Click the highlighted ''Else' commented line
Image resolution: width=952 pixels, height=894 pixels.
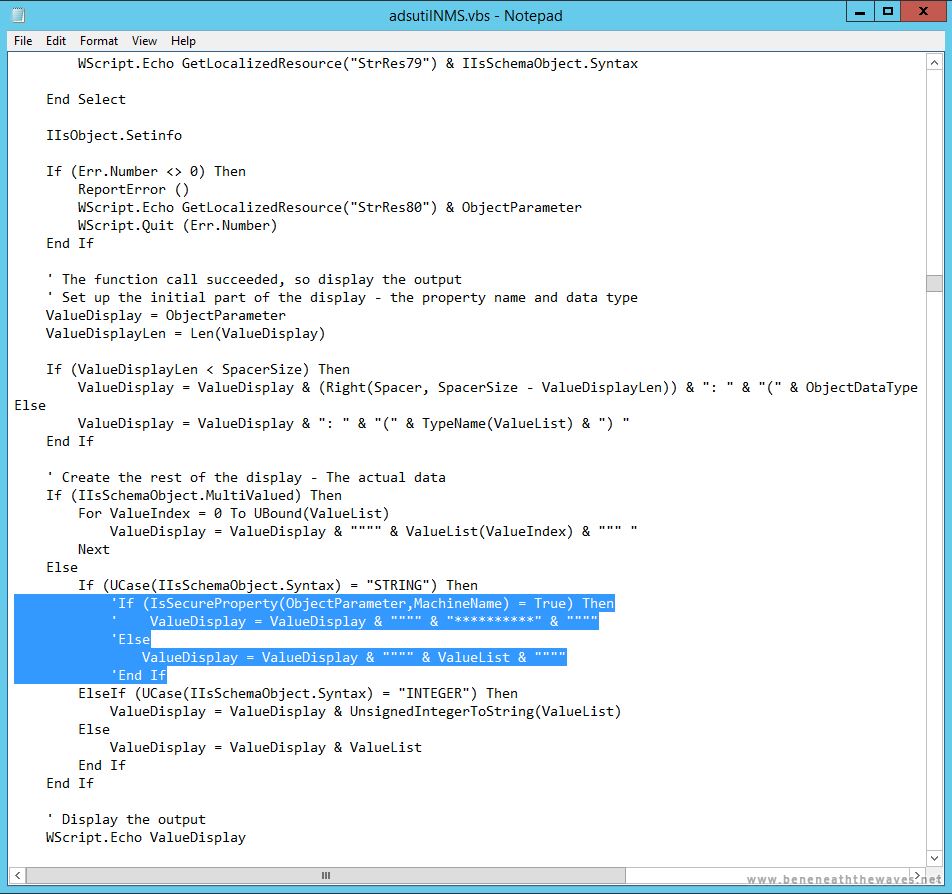click(130, 639)
